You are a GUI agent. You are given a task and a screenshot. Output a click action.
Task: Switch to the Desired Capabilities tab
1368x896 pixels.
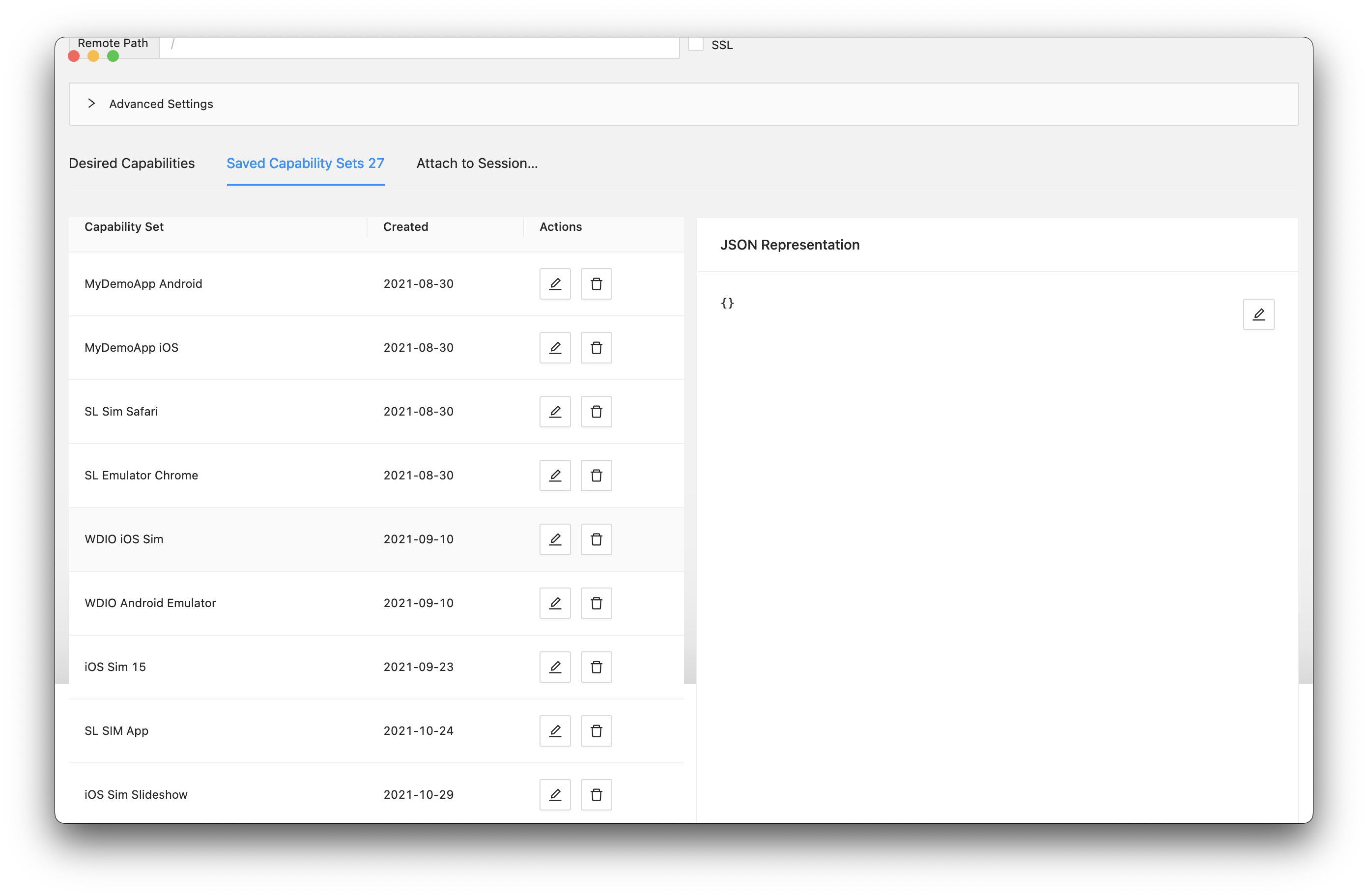point(132,163)
